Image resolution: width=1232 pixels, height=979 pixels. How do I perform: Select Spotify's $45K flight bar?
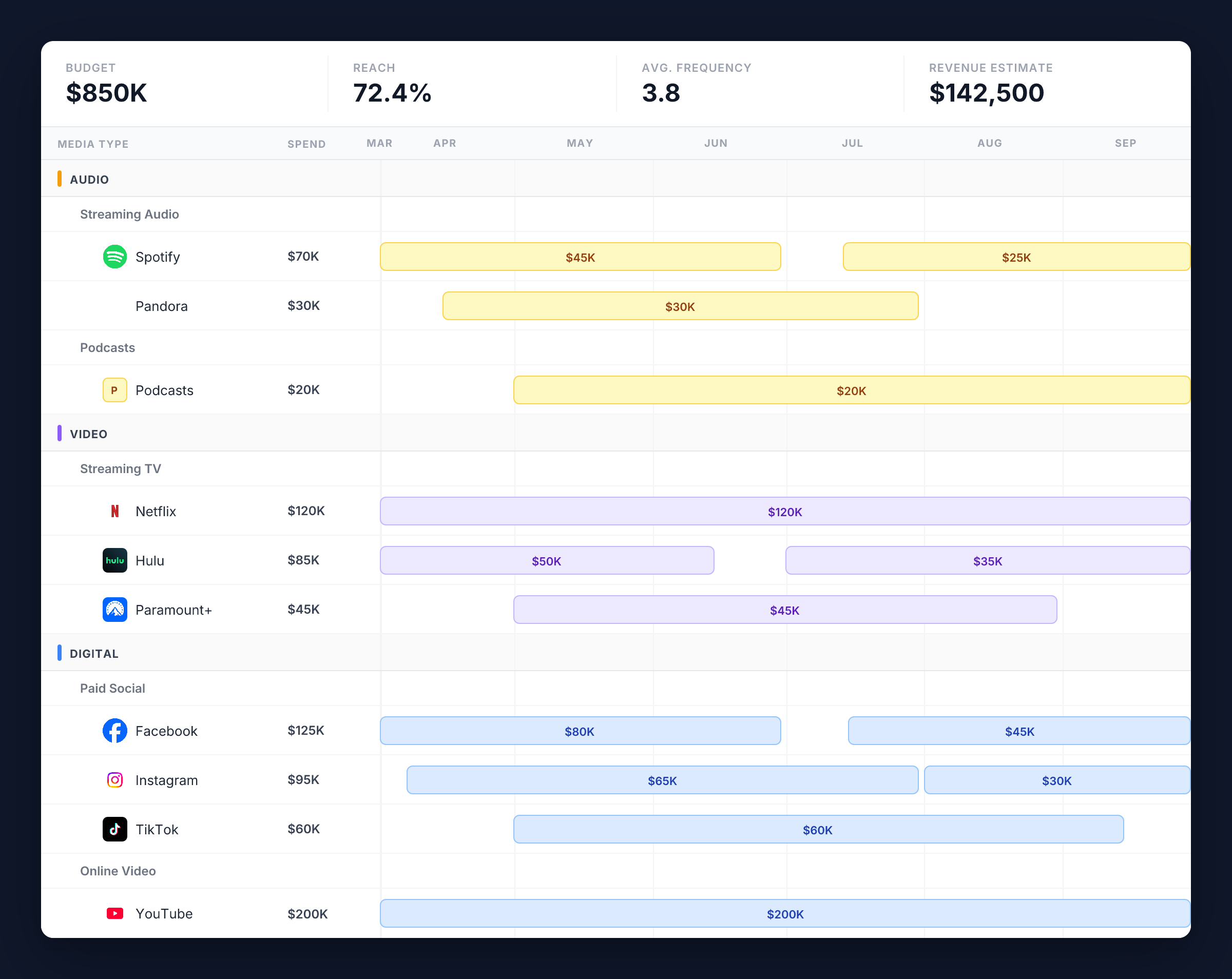[x=580, y=257]
